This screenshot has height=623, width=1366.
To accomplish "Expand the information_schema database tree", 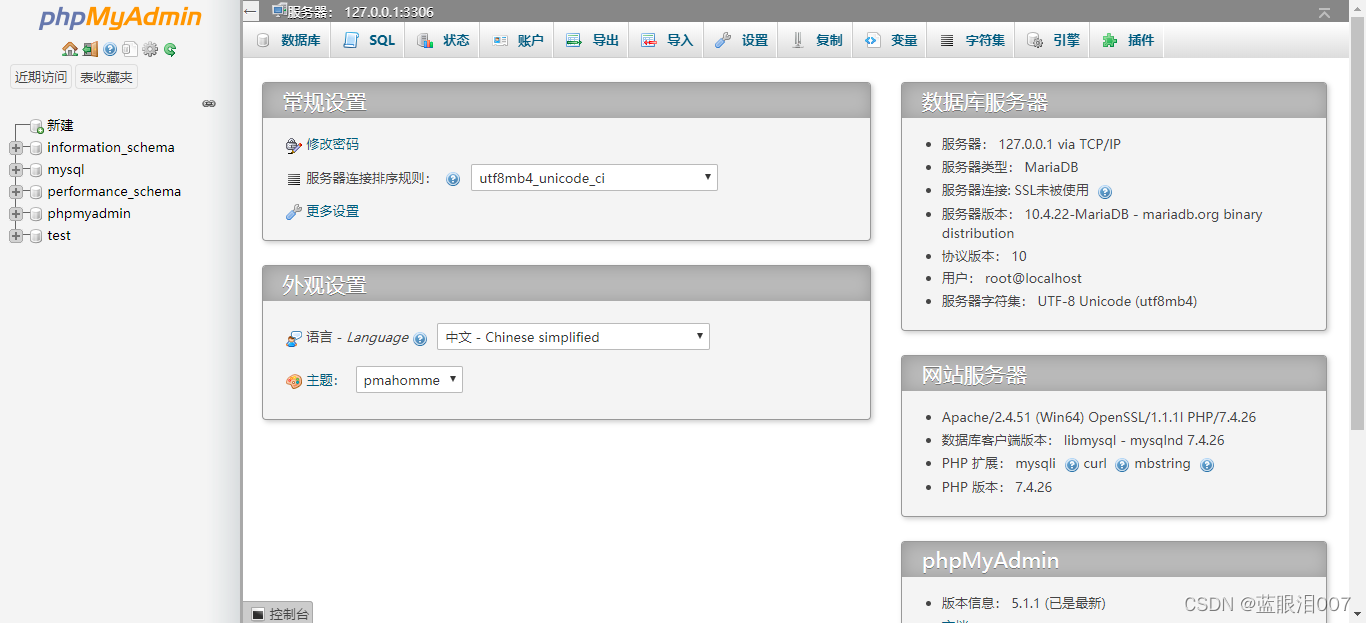I will (15, 148).
